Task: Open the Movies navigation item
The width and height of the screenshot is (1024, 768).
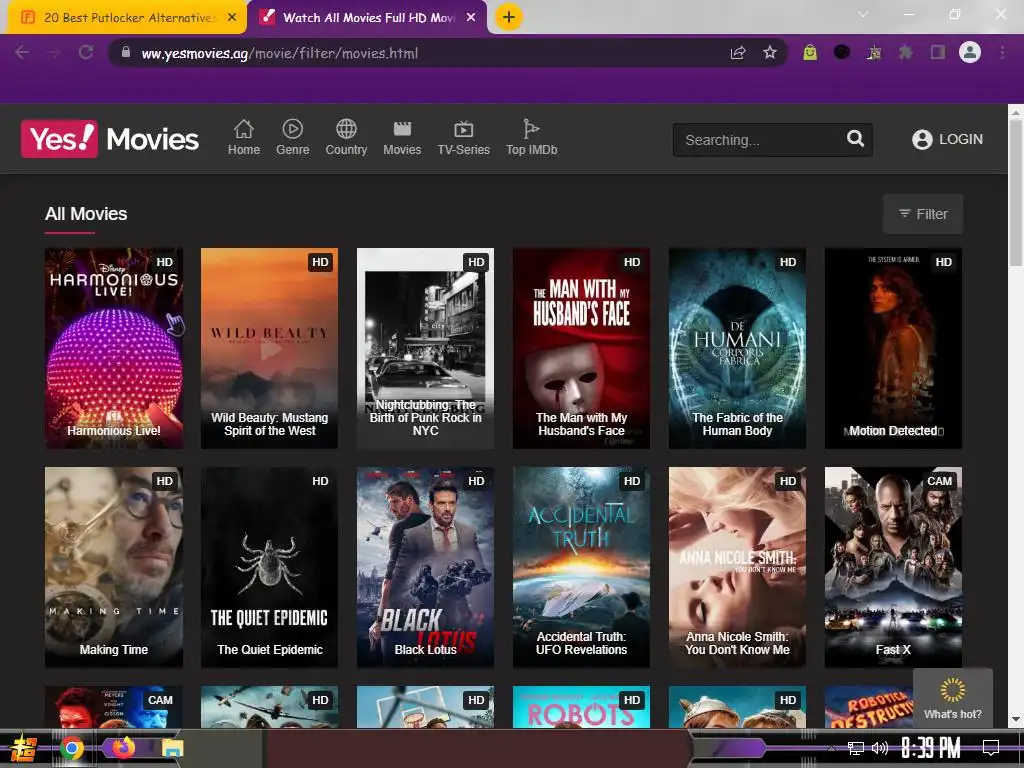Action: coord(402,138)
